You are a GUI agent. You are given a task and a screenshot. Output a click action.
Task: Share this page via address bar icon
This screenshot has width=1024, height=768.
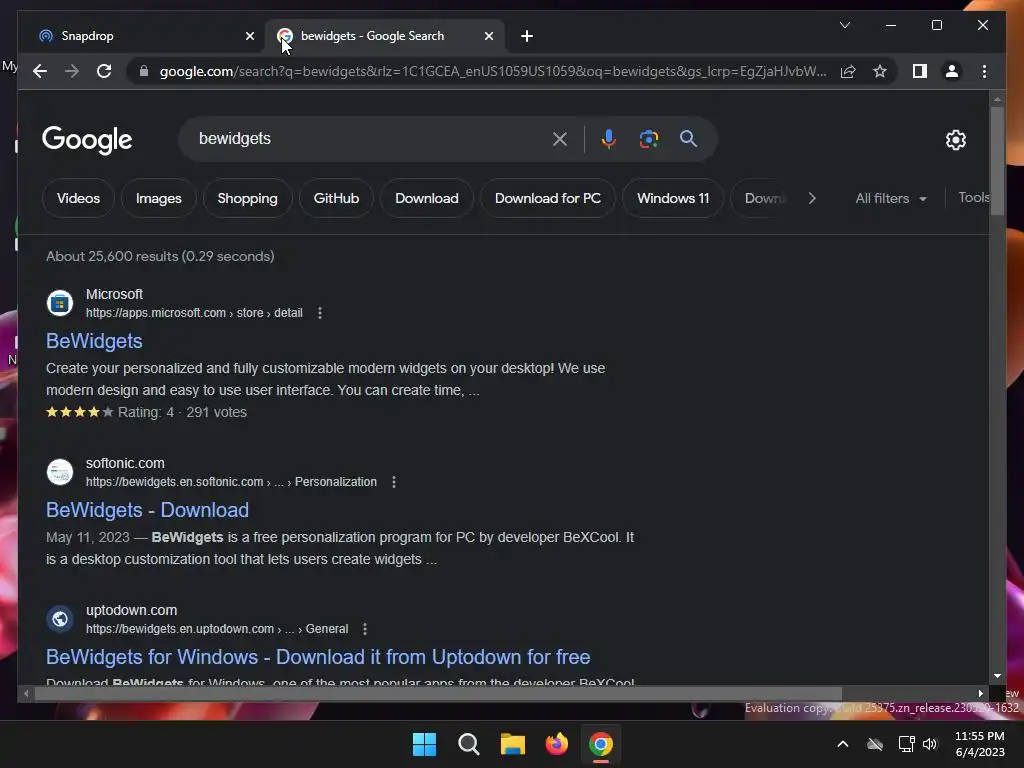[848, 71]
